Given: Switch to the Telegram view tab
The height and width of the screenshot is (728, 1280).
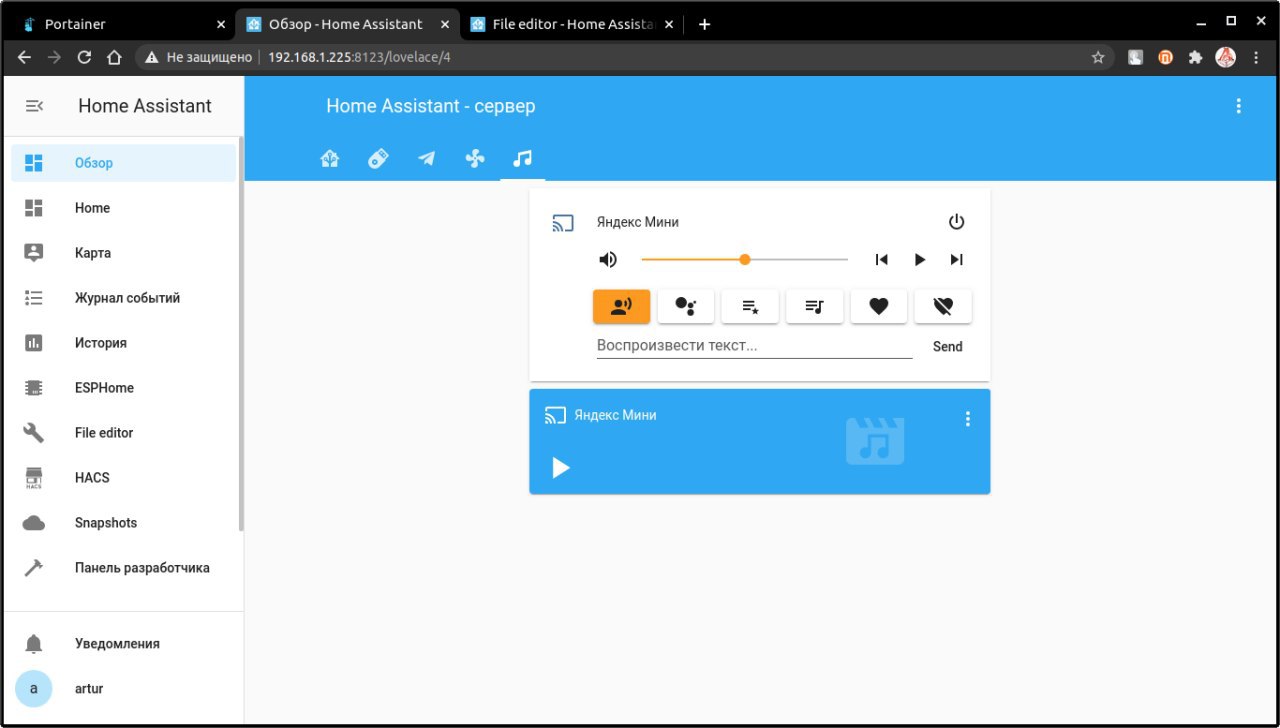Looking at the screenshot, I should coord(427,158).
